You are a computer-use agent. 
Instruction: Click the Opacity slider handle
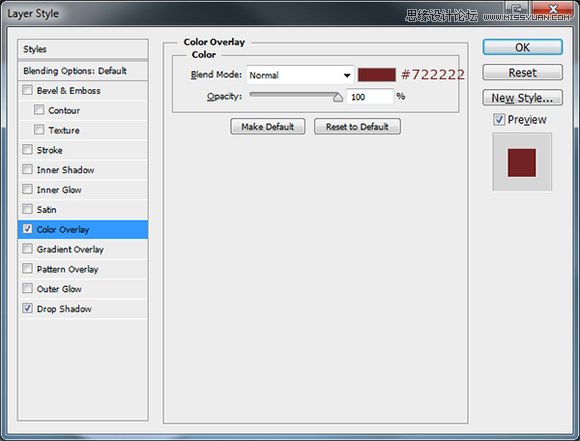click(x=337, y=97)
